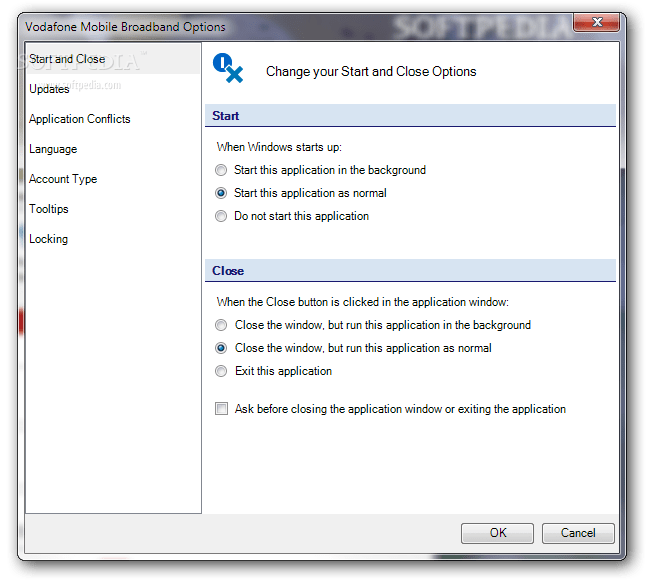Click the dialog title 'Vodafone Mobile Broadband Options'
647x581 pixels.
[125, 27]
